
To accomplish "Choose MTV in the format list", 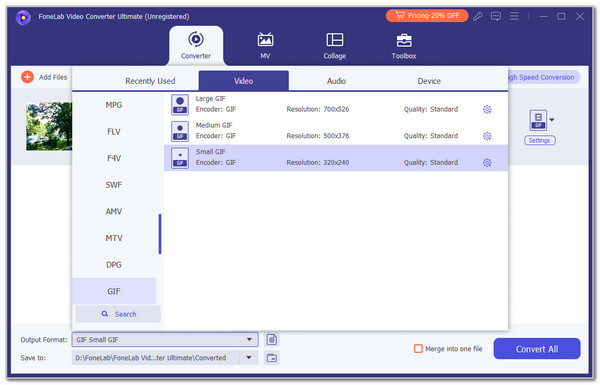I will [114, 238].
